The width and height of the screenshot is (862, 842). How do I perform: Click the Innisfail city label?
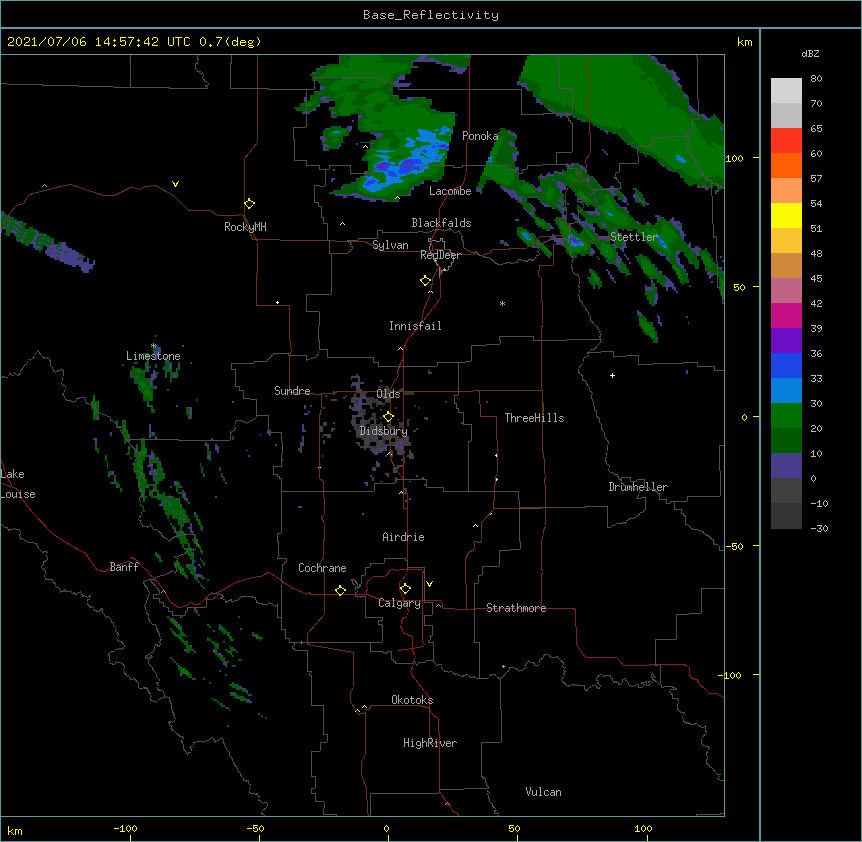click(415, 326)
